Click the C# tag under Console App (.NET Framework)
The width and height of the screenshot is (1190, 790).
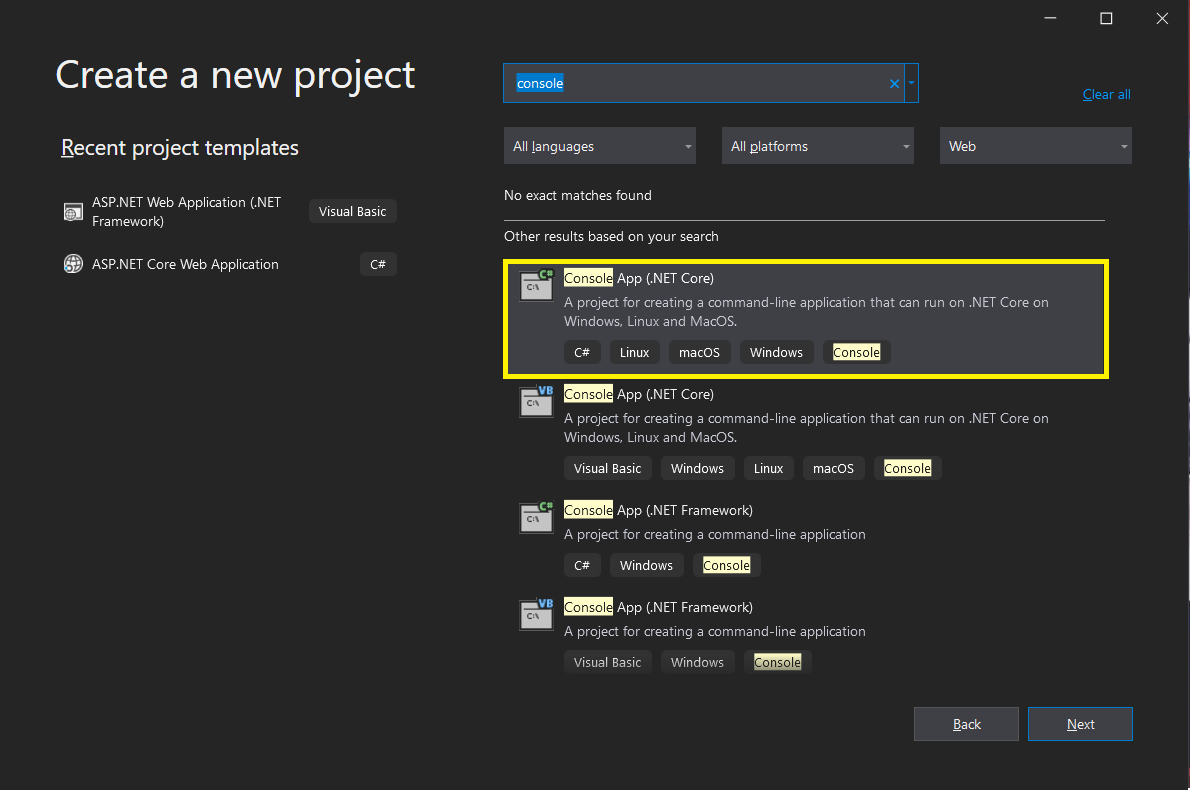pyautogui.click(x=582, y=565)
